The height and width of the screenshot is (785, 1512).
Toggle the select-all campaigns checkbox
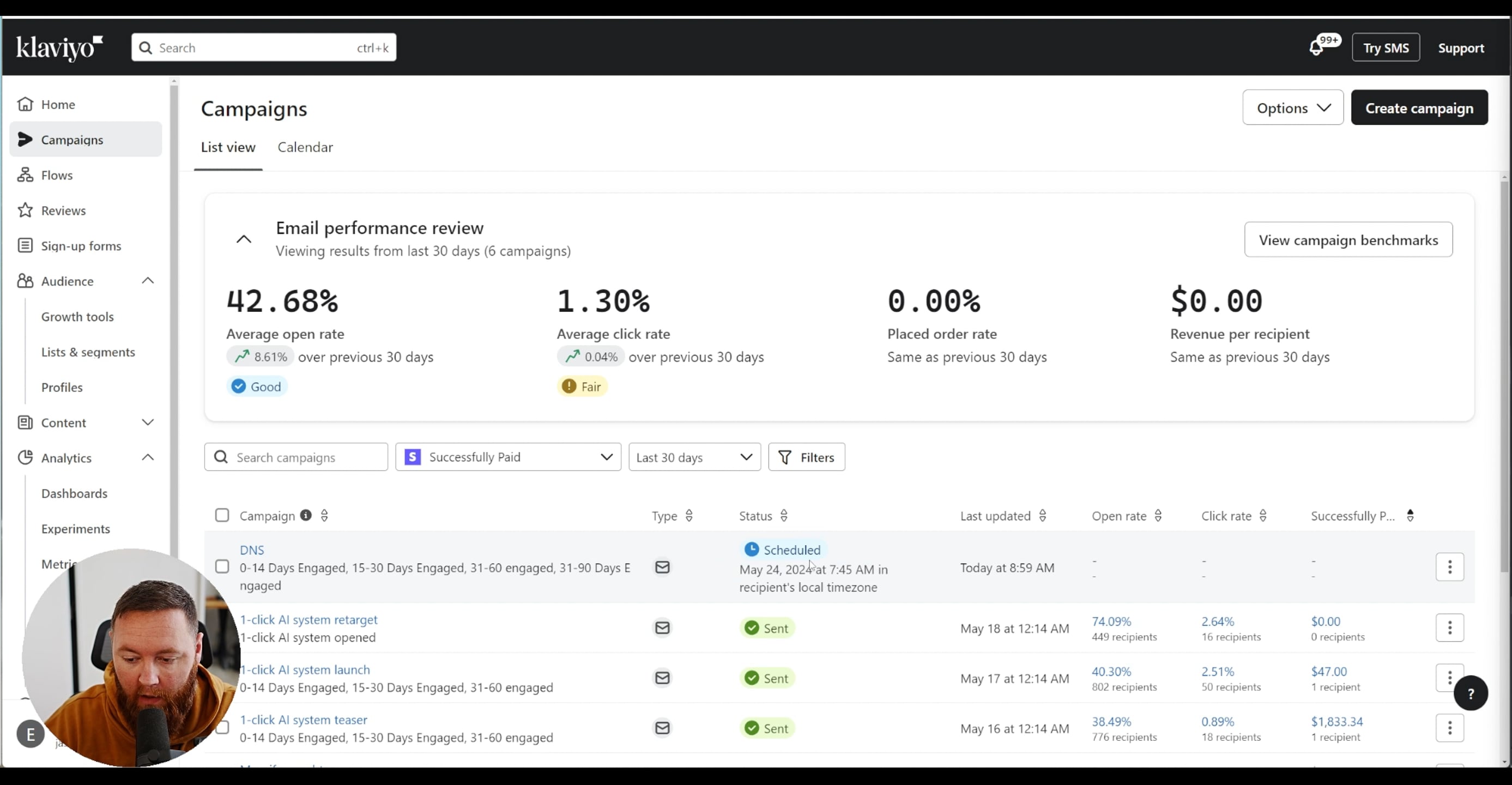[222, 515]
